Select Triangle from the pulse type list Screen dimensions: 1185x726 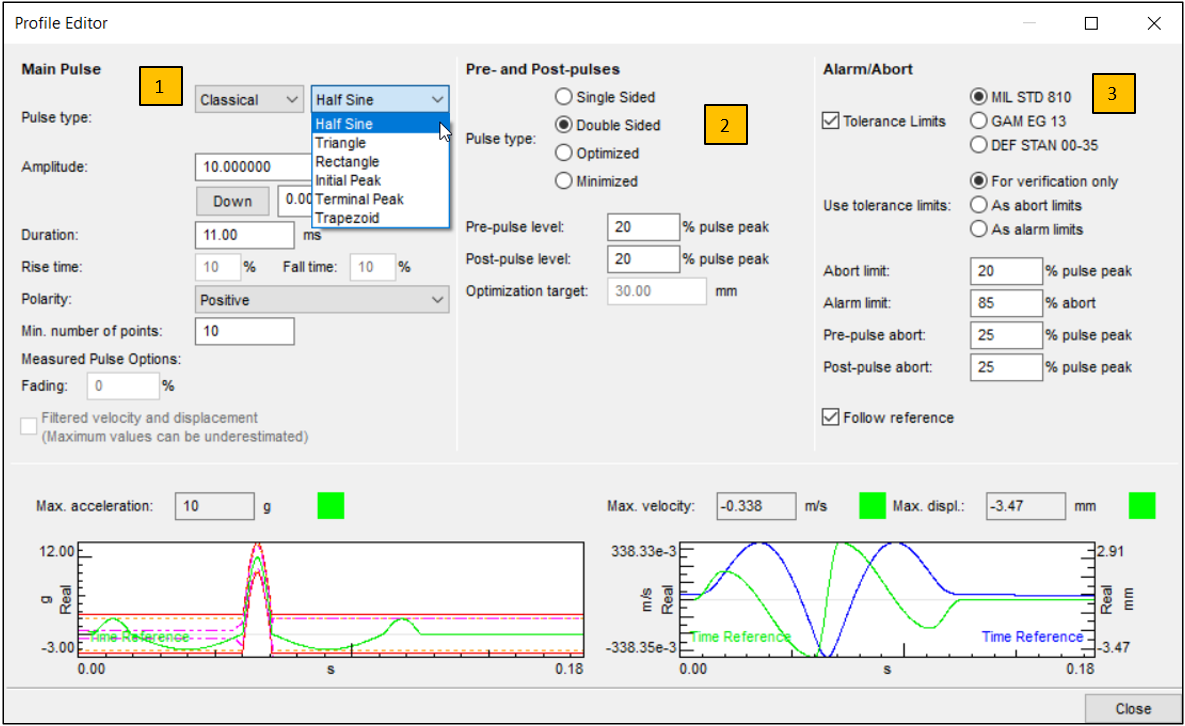[341, 143]
